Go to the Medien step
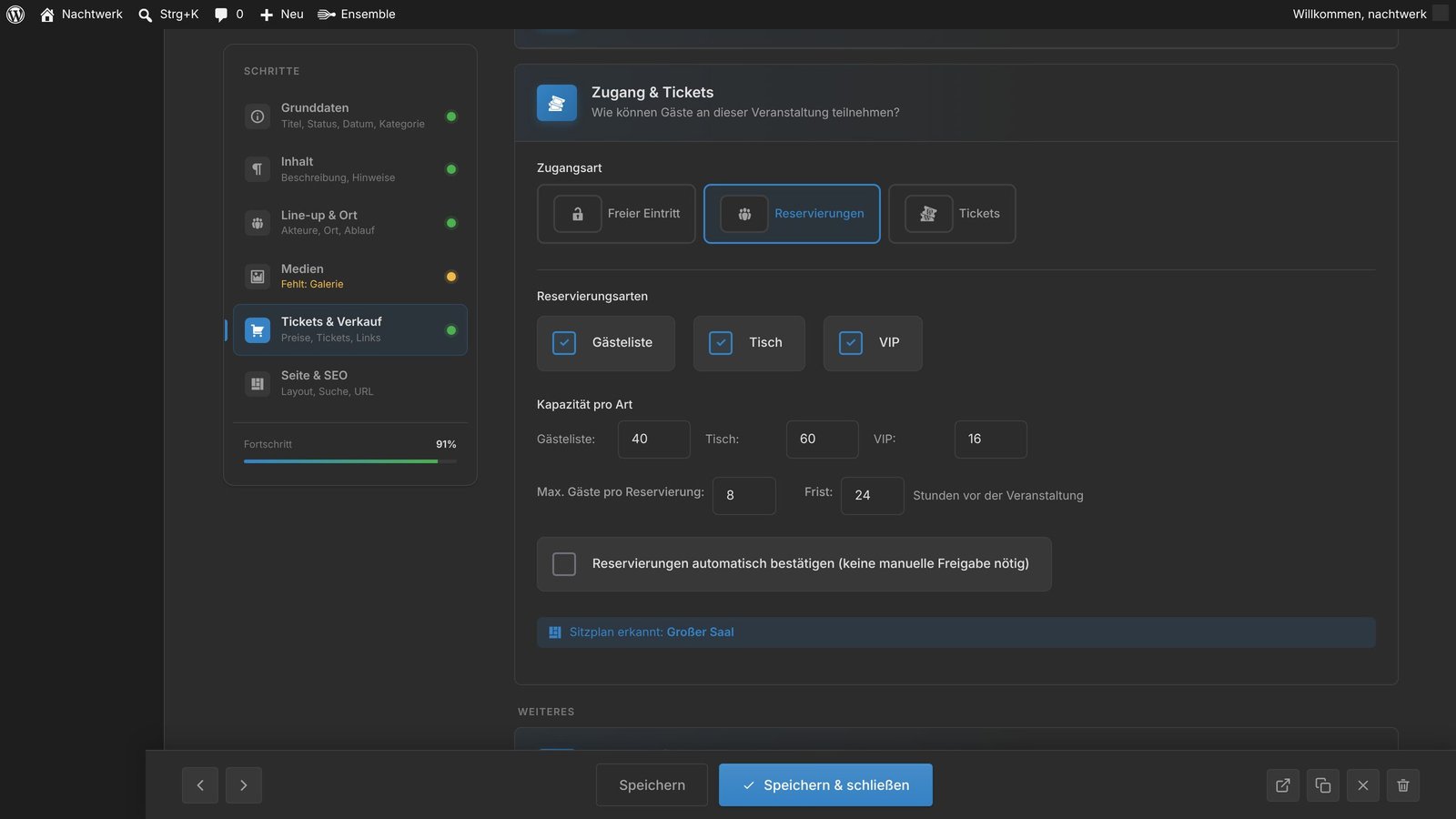This screenshot has height=819, width=1456. [350, 277]
